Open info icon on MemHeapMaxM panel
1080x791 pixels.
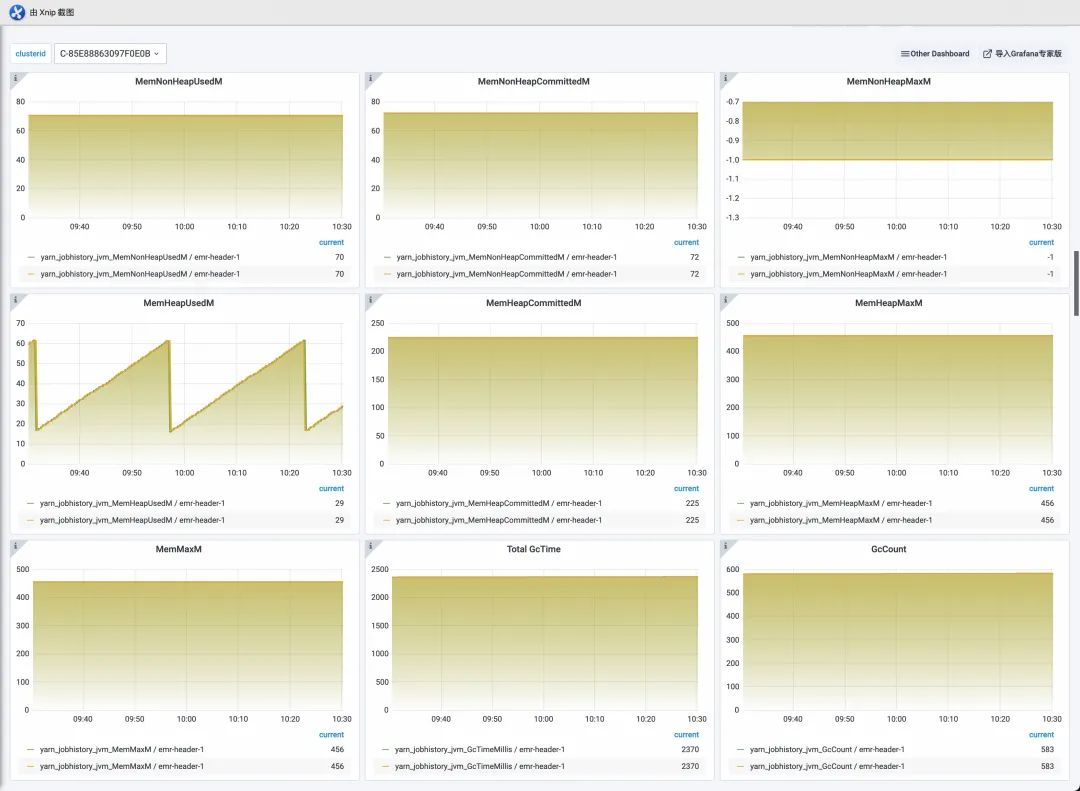(725, 300)
